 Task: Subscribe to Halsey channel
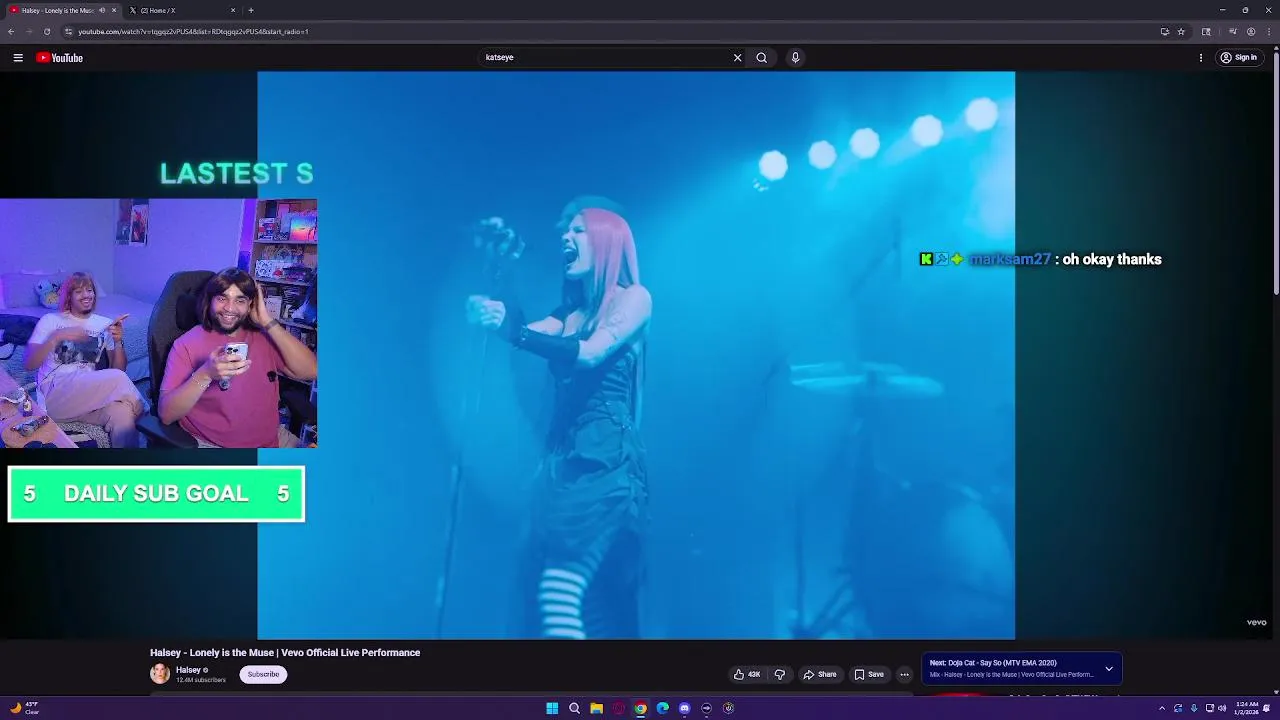pos(263,674)
